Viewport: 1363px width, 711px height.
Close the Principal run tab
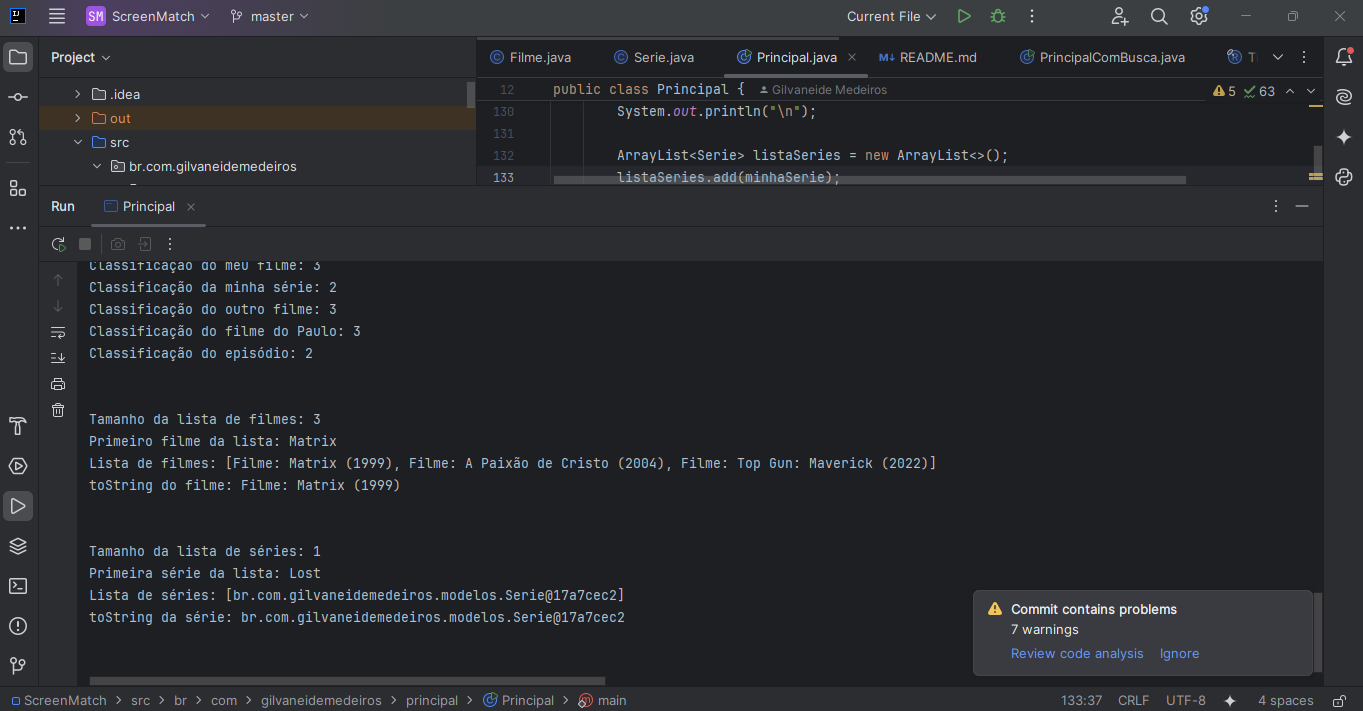pos(190,207)
